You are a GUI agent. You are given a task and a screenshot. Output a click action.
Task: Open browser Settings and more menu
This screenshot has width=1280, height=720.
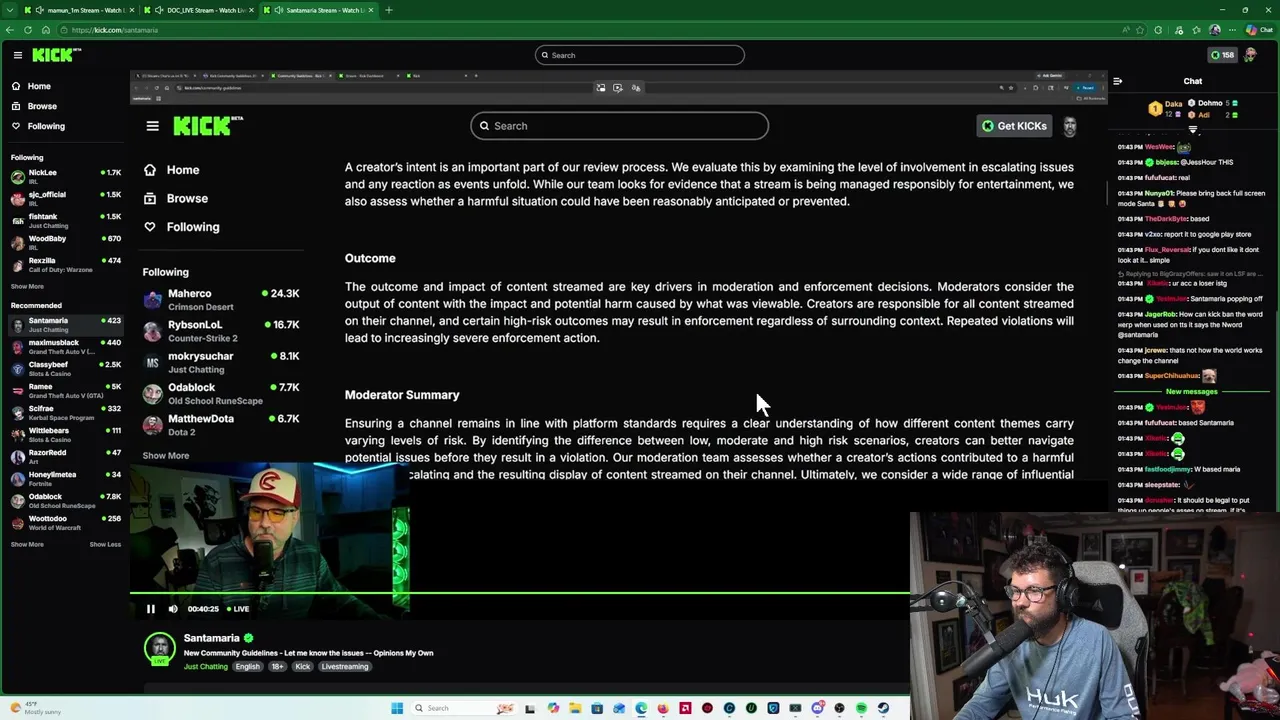point(1232,30)
